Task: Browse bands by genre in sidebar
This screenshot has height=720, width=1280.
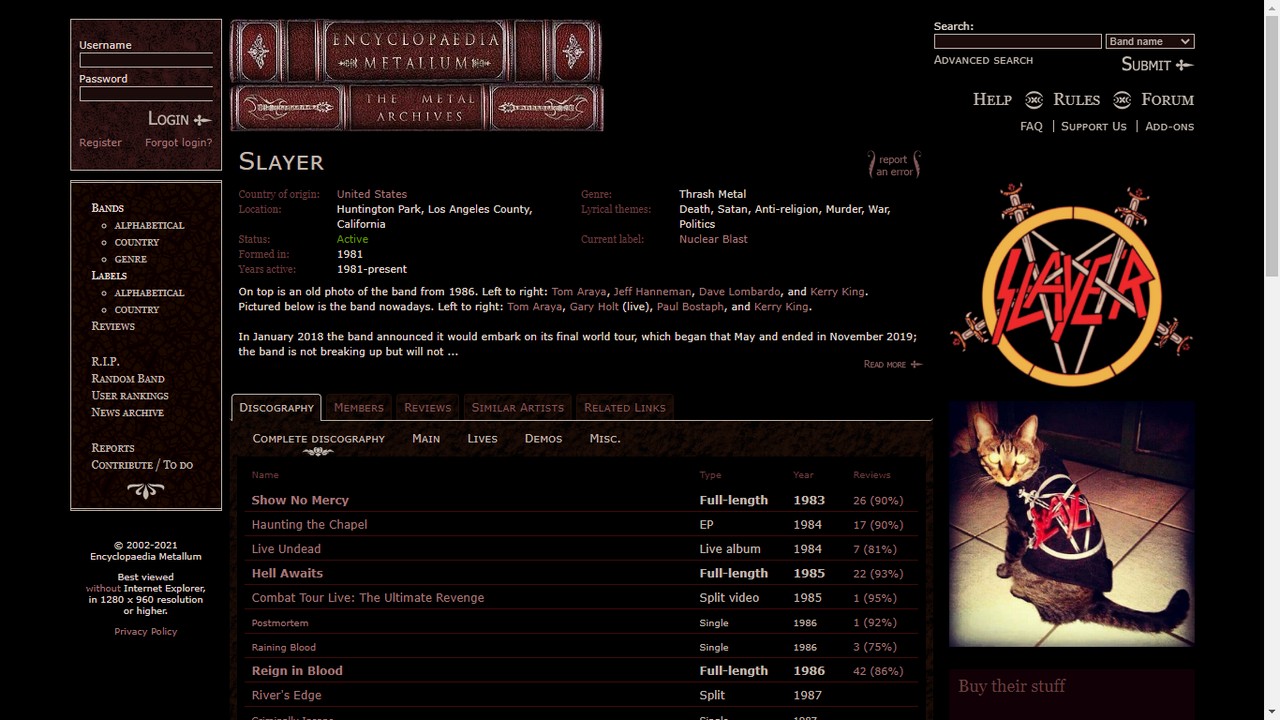Action: click(130, 259)
